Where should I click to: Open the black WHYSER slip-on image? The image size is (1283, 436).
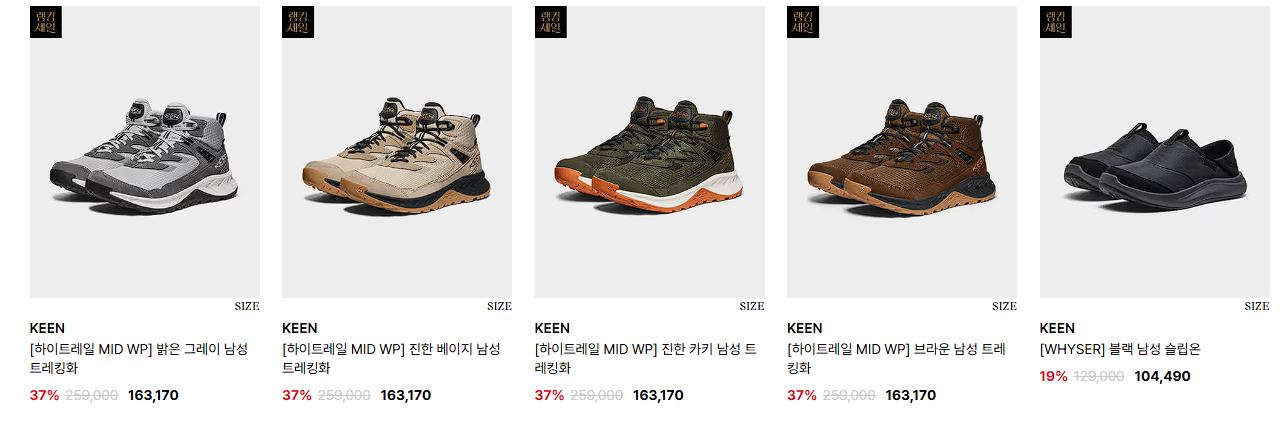(1155, 152)
